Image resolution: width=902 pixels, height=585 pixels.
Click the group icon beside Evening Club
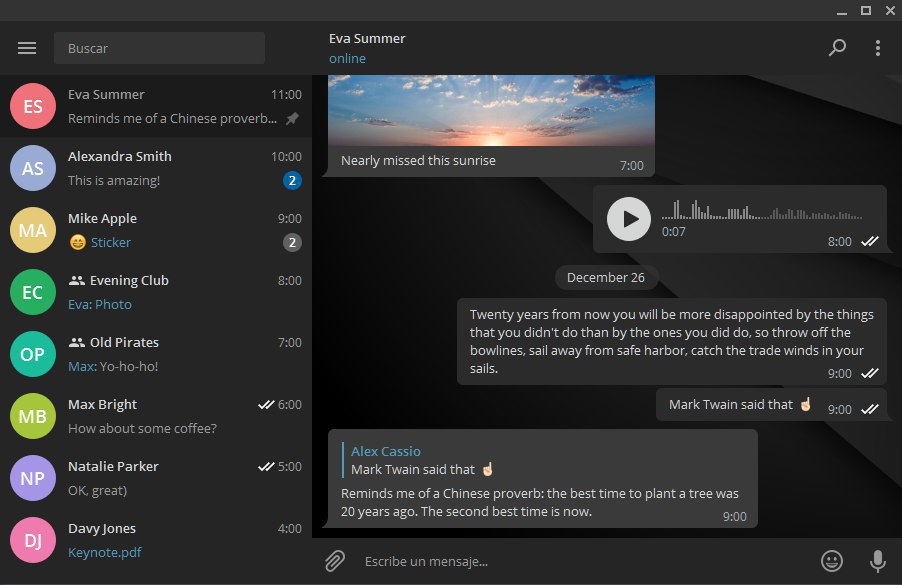pos(77,281)
